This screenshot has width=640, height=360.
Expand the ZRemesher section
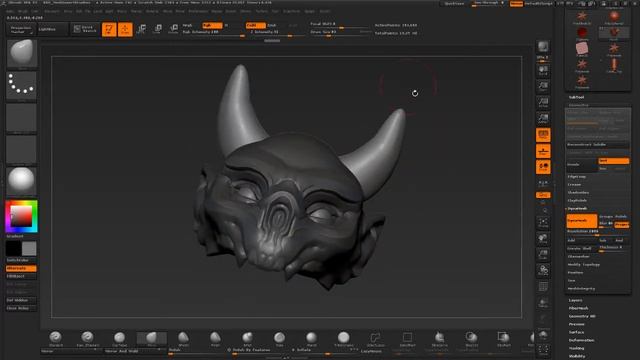coord(578,257)
